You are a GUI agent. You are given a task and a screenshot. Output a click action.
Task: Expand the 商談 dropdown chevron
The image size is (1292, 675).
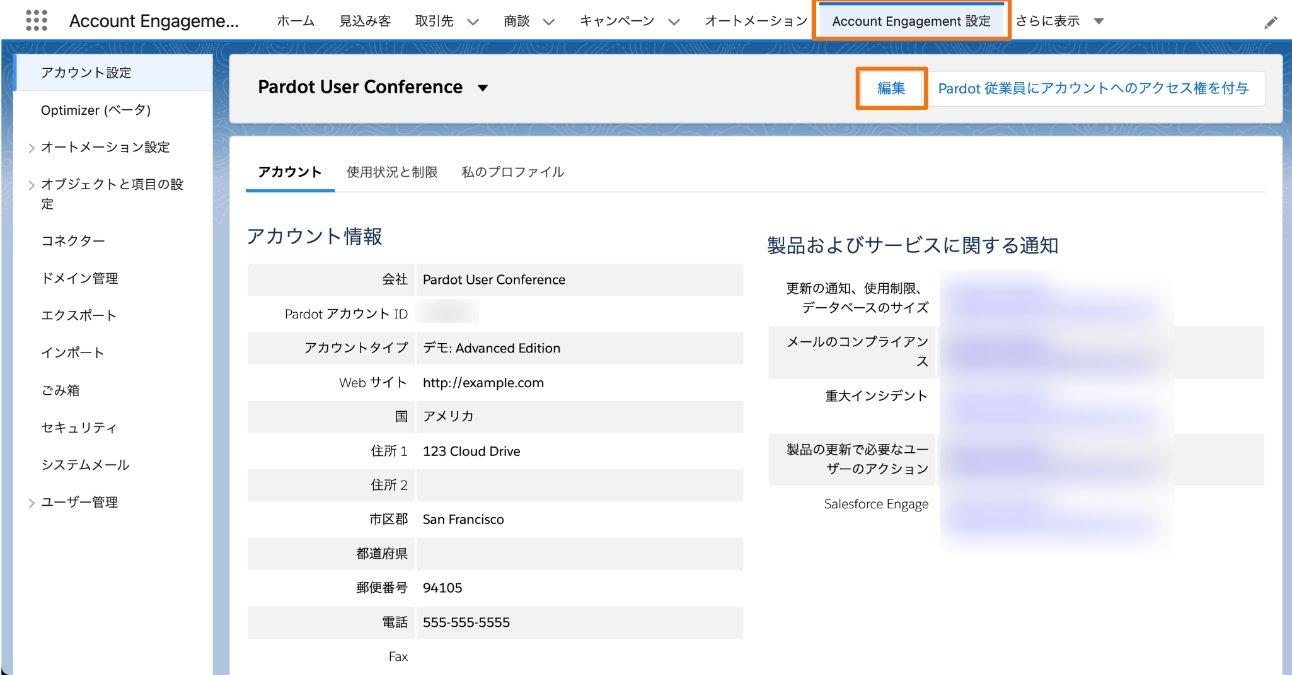(x=549, y=21)
